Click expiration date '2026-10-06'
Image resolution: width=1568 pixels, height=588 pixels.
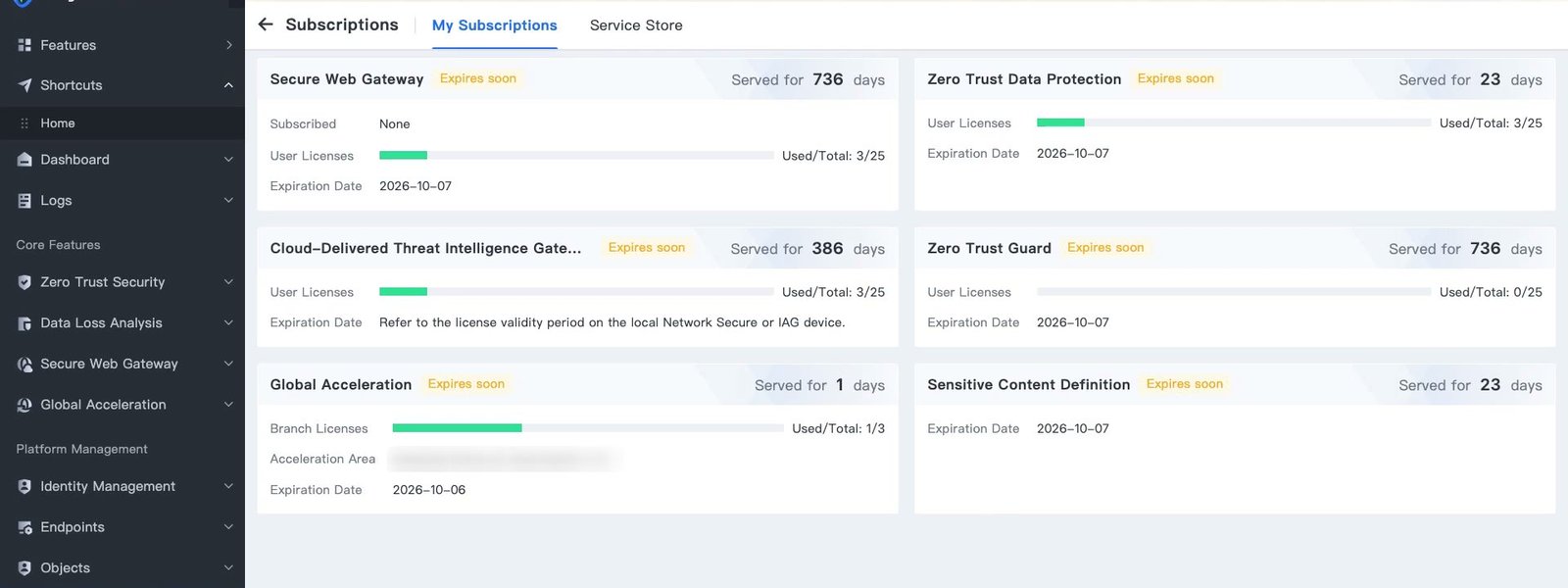(x=429, y=490)
